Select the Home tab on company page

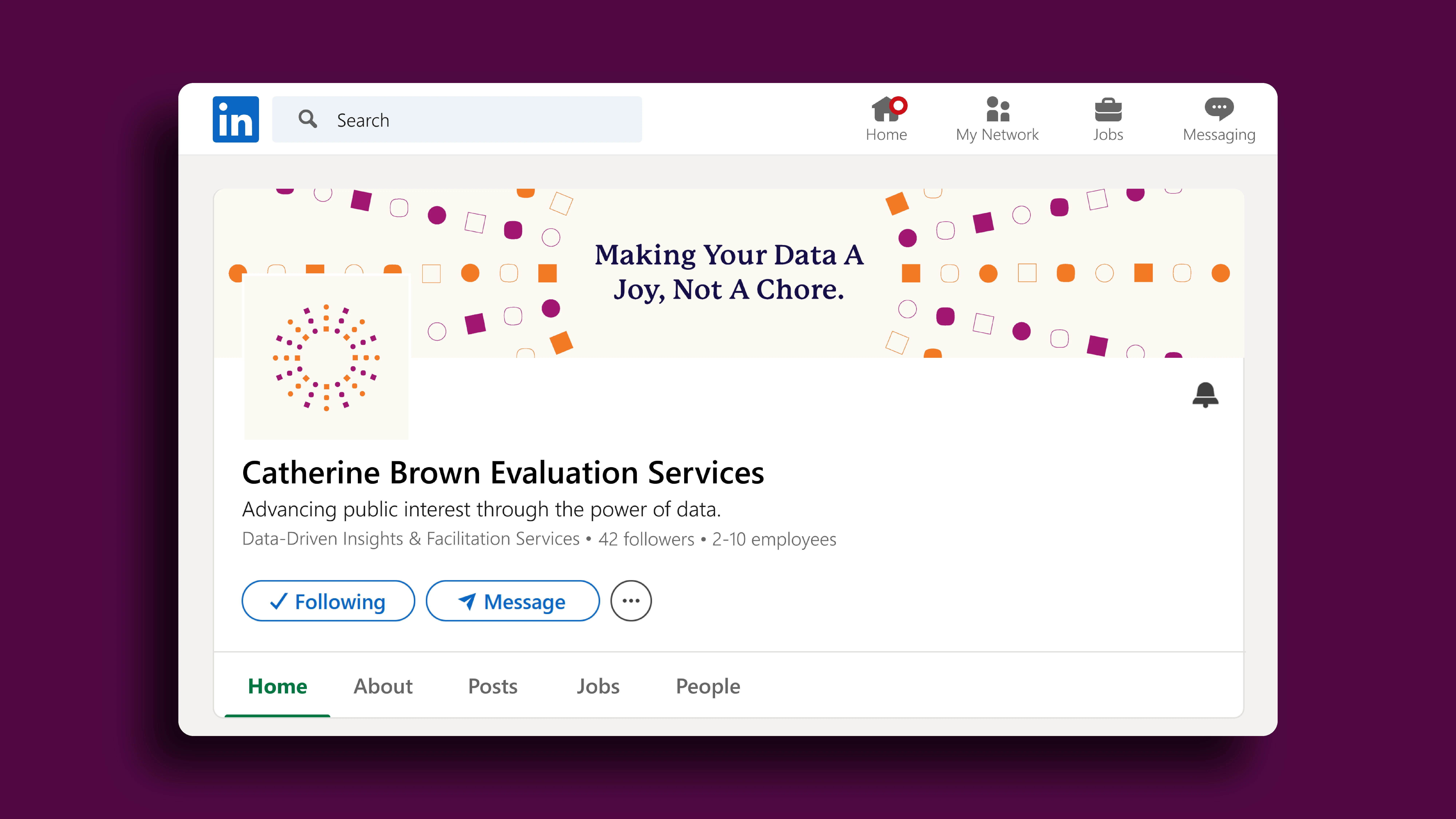pyautogui.click(x=278, y=686)
